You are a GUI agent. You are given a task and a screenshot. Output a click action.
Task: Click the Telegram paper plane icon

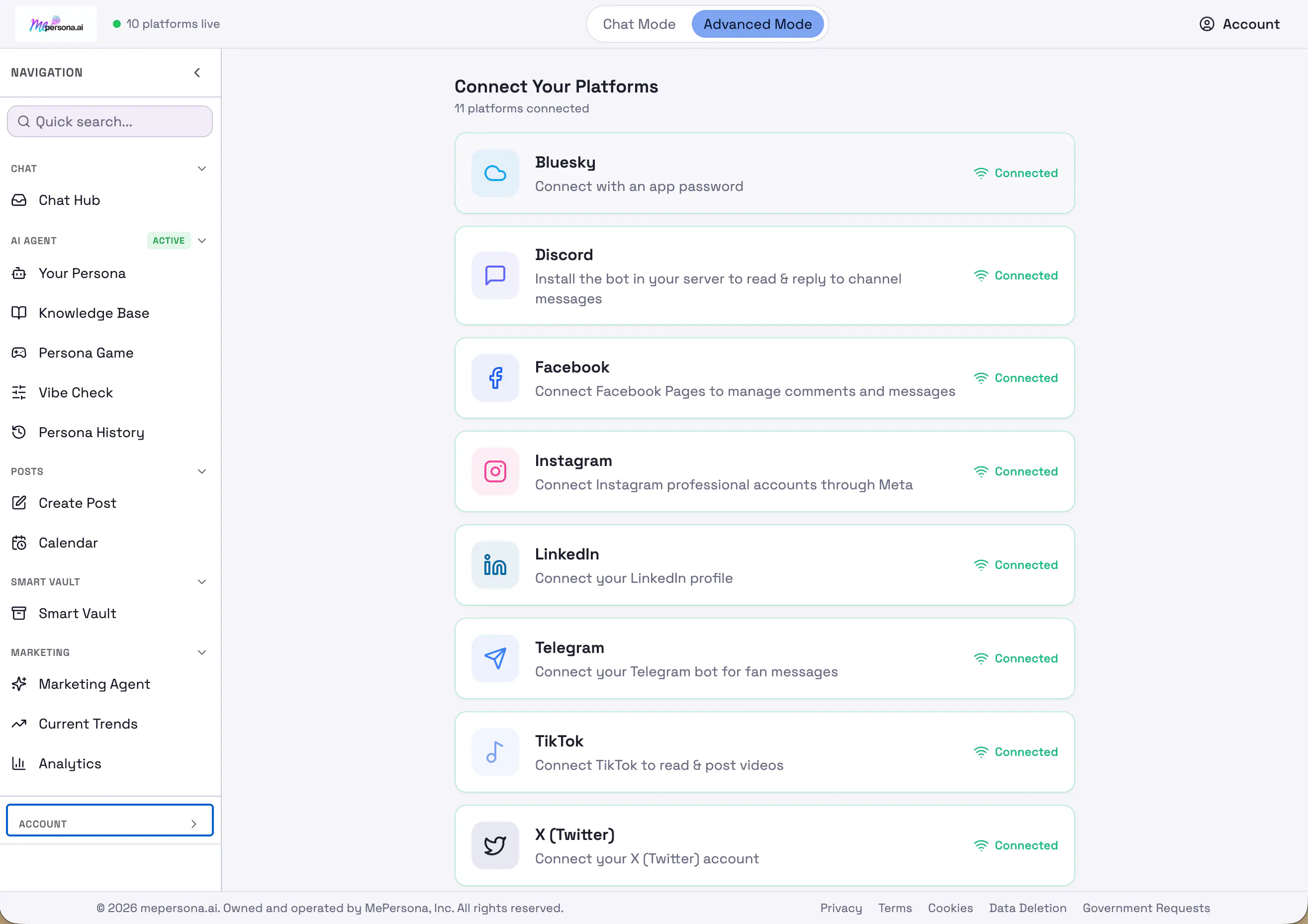495,658
